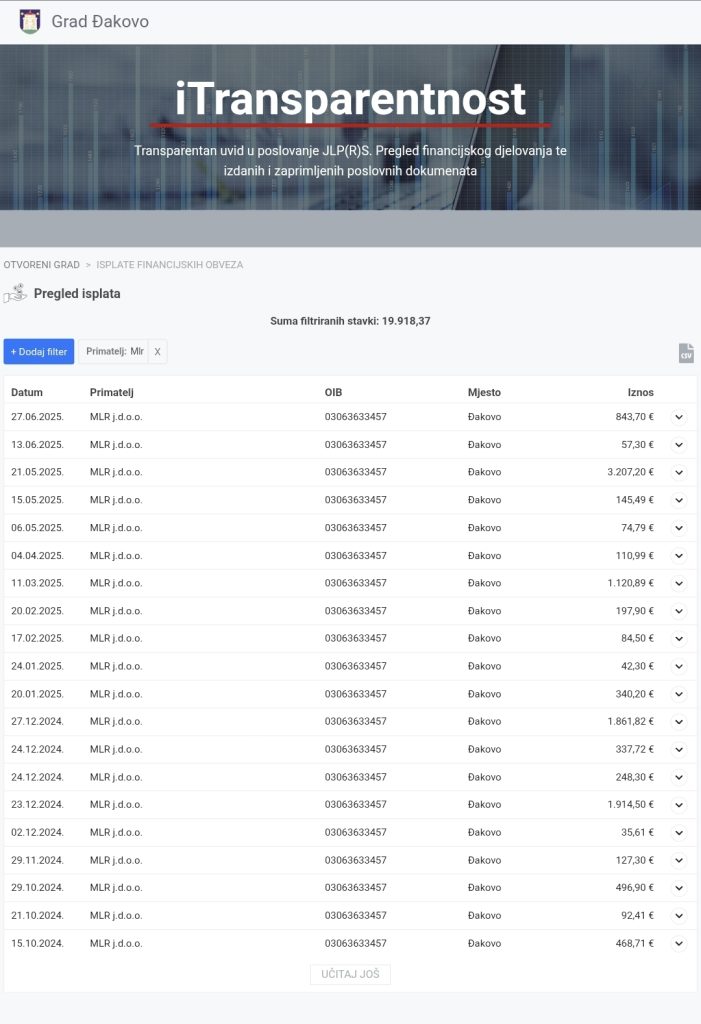Viewport: 701px width, 1024px height.
Task: Expand the 21.05.2025. payment of 3.207,20 €
Action: coord(679,472)
